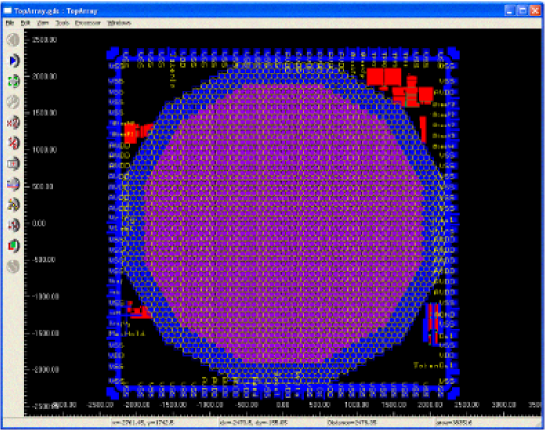
Task: Click the Distance readout in the status bar
Action: pos(352,422)
